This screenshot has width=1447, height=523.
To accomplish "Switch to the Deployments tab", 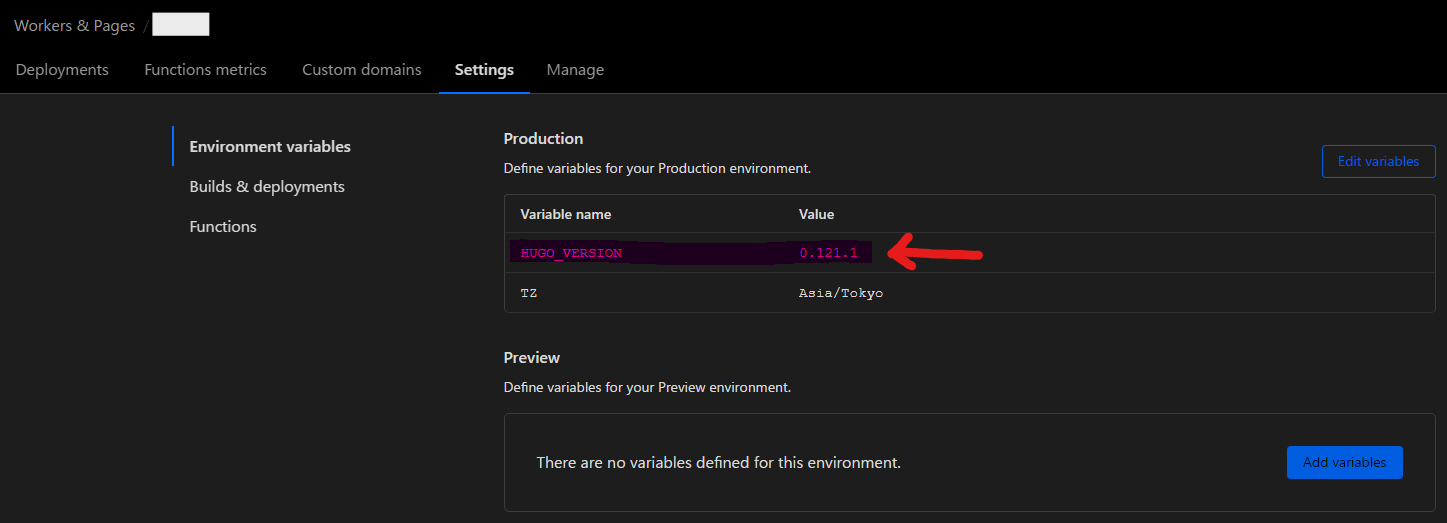I will pos(62,70).
